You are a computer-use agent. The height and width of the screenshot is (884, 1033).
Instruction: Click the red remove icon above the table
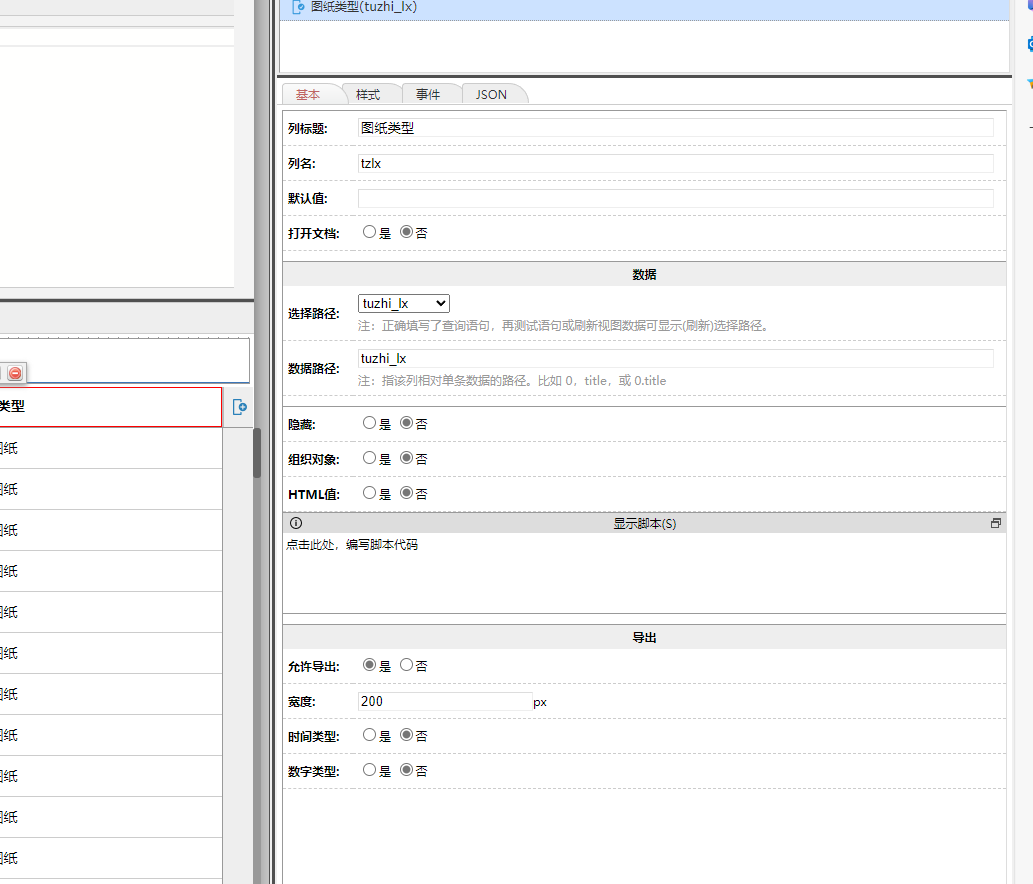click(15, 373)
